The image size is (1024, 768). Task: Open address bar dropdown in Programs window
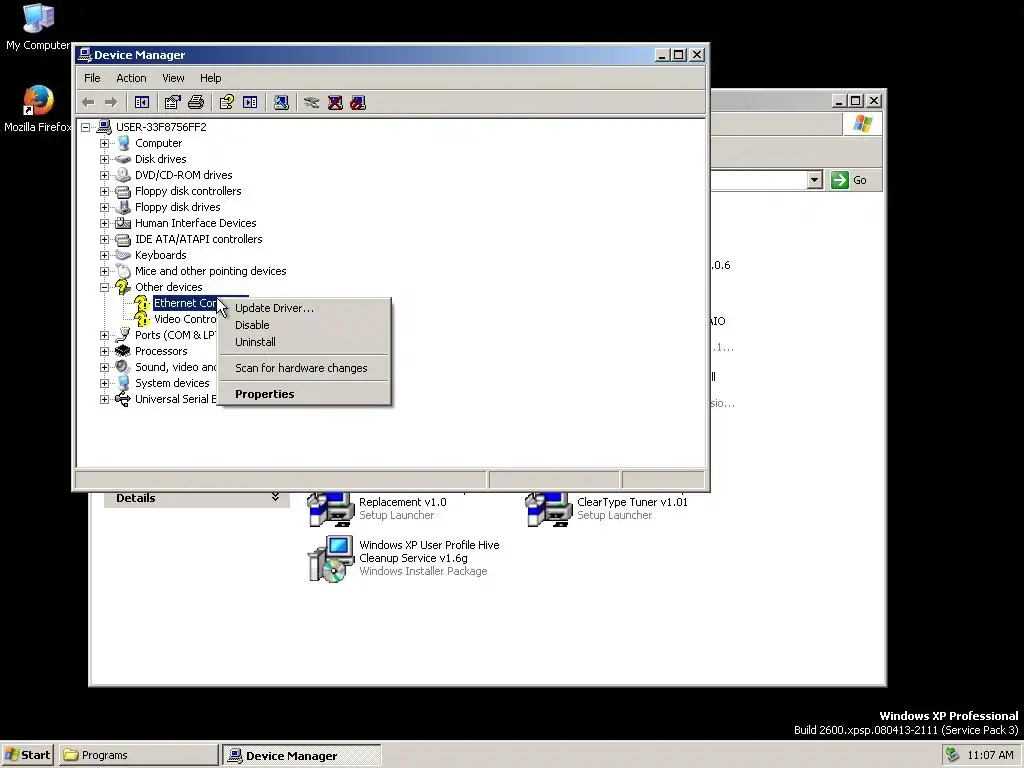pyautogui.click(x=814, y=180)
